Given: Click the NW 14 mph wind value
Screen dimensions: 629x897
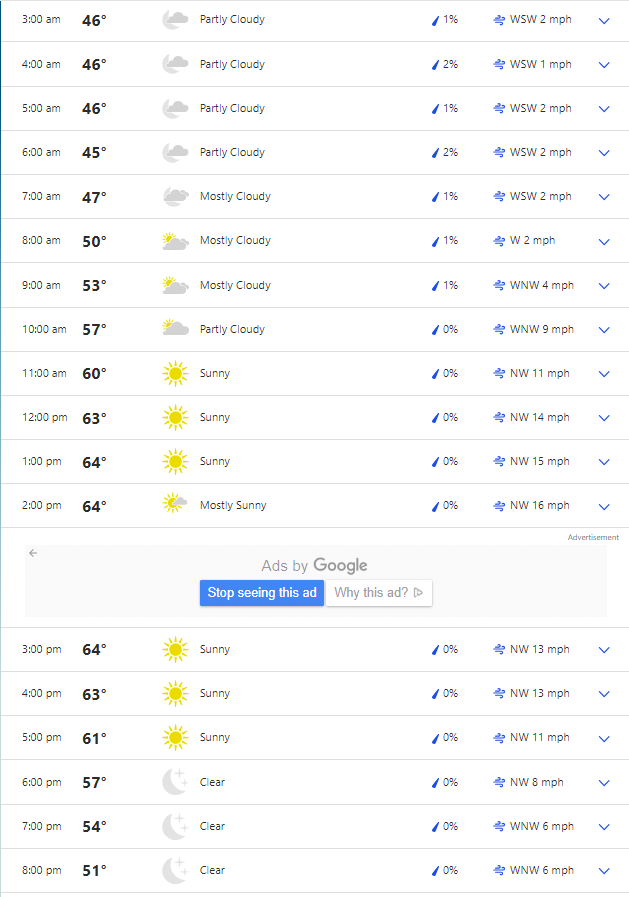Looking at the screenshot, I should [x=540, y=417].
